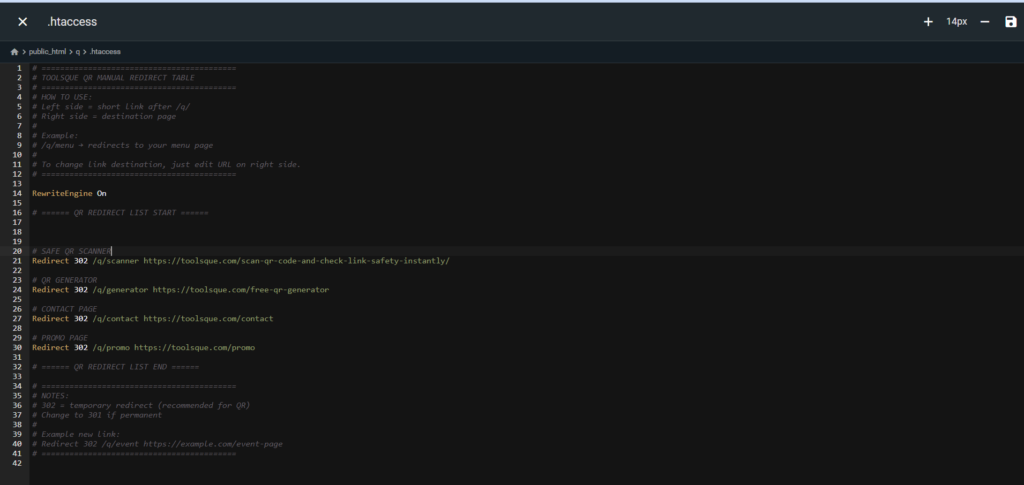Click 'TOOLSQUE QR MANUAL REDIRECT TABLE' comment
The width and height of the screenshot is (1024, 485).
click(x=114, y=78)
